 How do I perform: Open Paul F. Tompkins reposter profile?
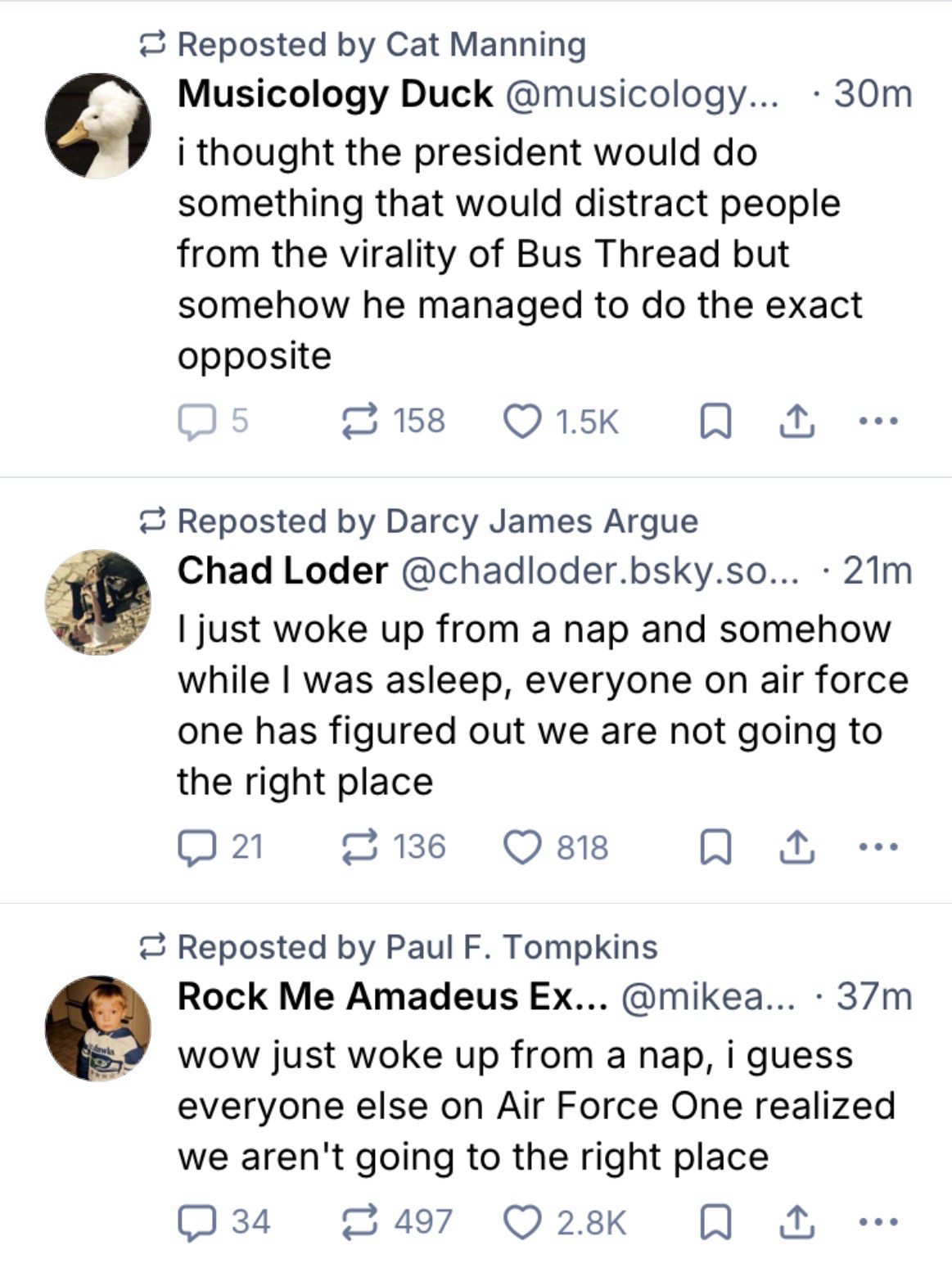click(521, 947)
